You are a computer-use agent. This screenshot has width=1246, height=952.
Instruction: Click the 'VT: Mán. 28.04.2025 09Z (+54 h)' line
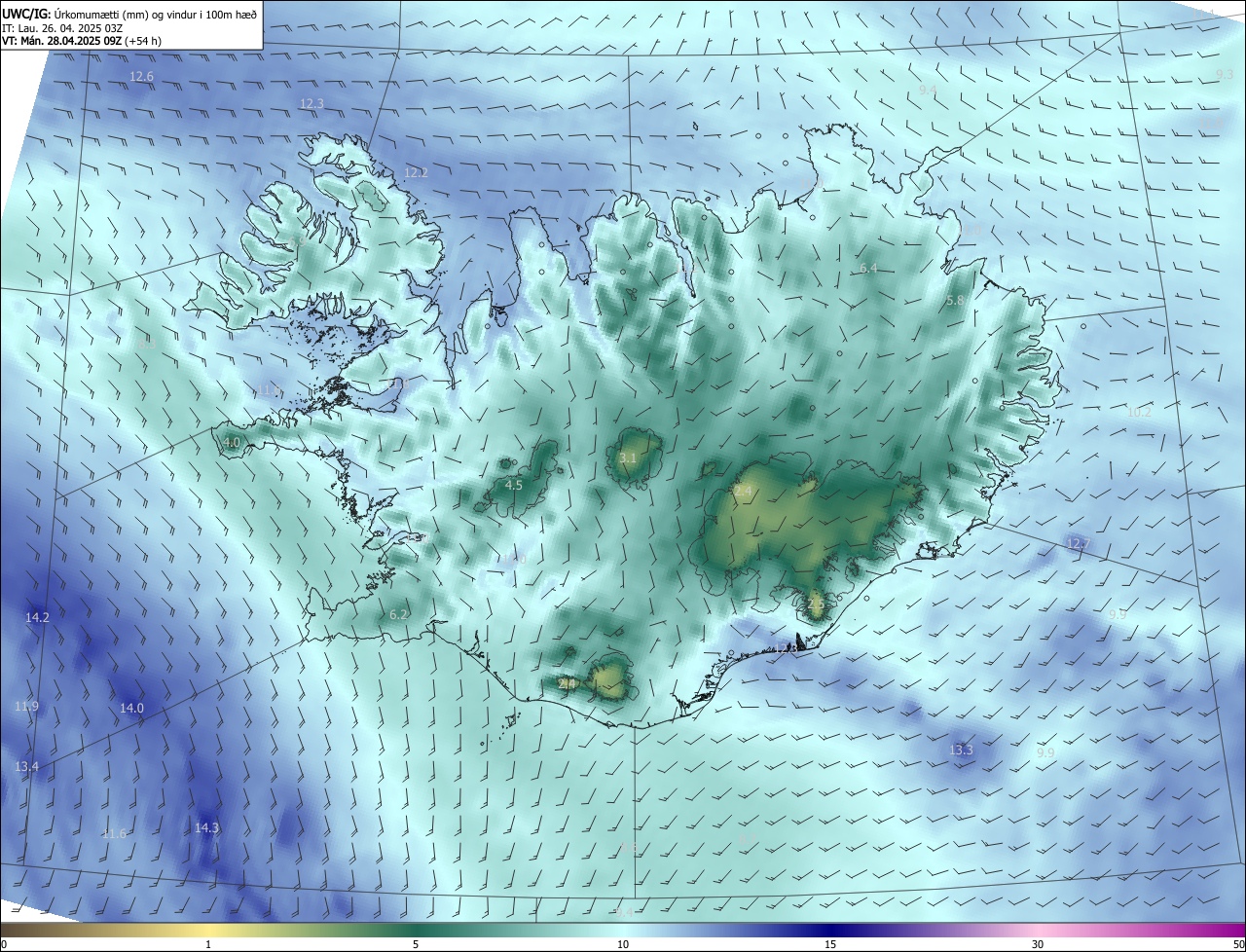[x=82, y=41]
